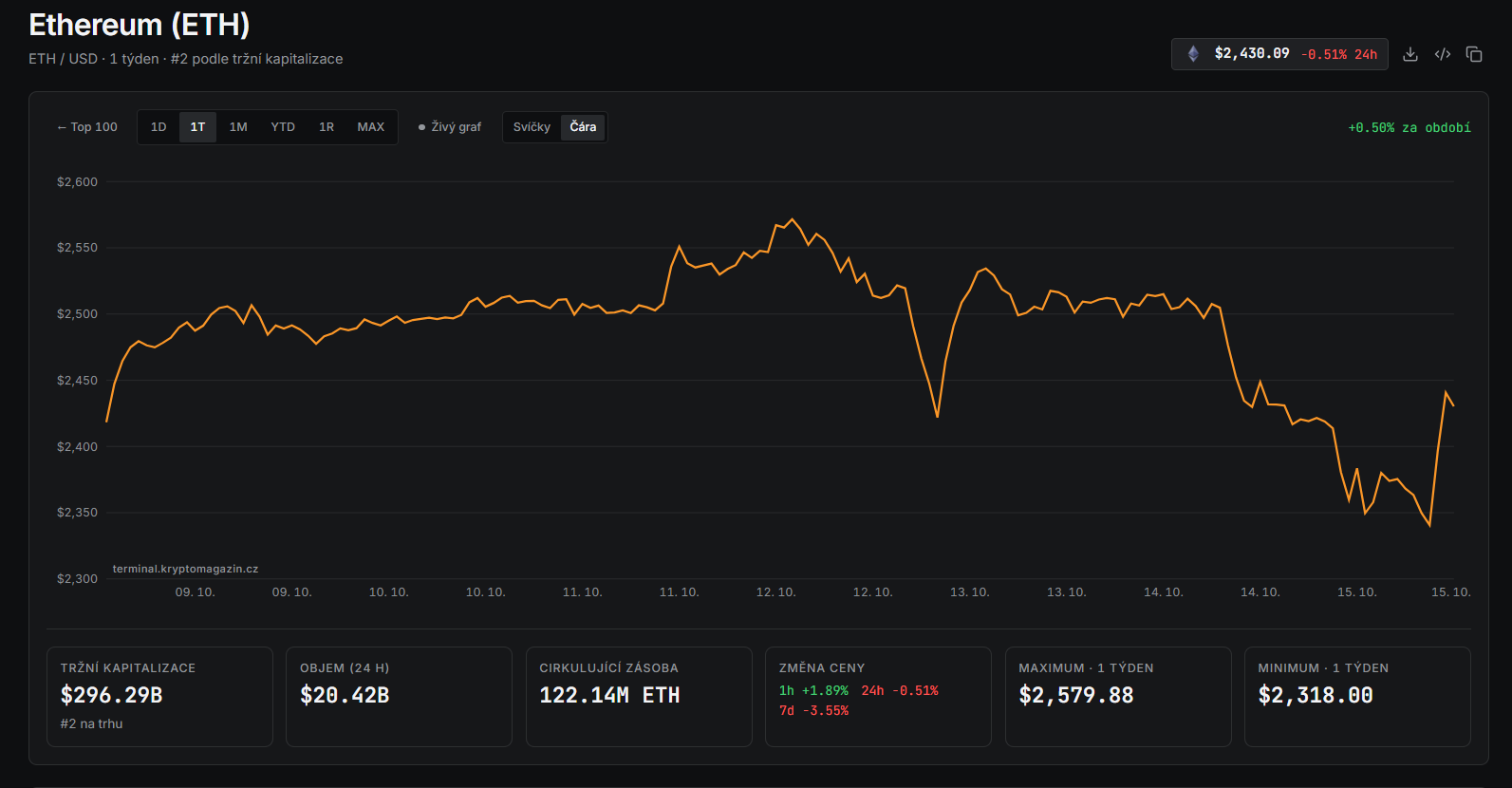Open the embed code icon

(x=1443, y=54)
